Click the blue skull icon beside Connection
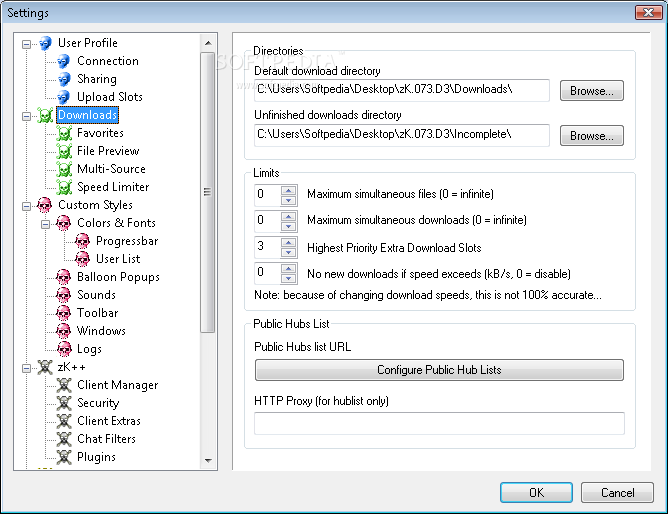This screenshot has height=514, width=668. pyautogui.click(x=64, y=61)
